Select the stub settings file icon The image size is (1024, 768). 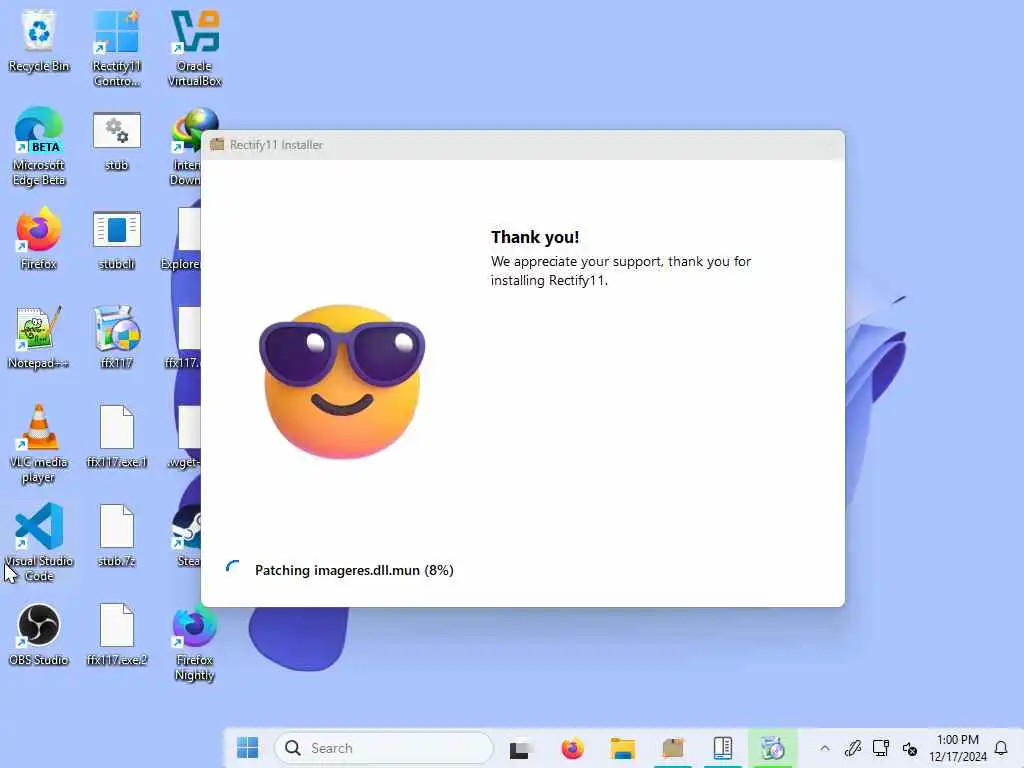point(116,140)
